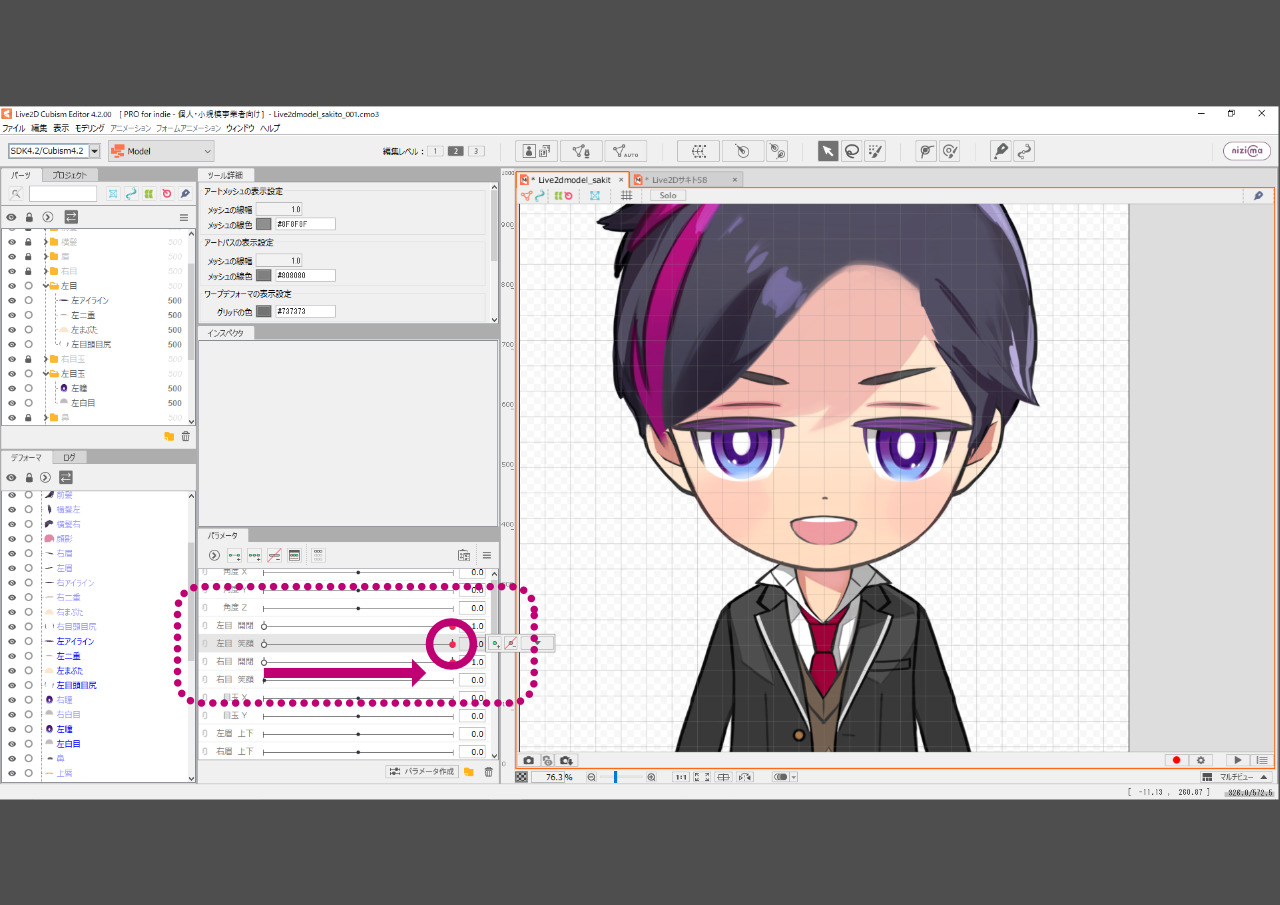Click the grid color swatch #737373
Image resolution: width=1280 pixels, height=905 pixels.
[x=264, y=311]
